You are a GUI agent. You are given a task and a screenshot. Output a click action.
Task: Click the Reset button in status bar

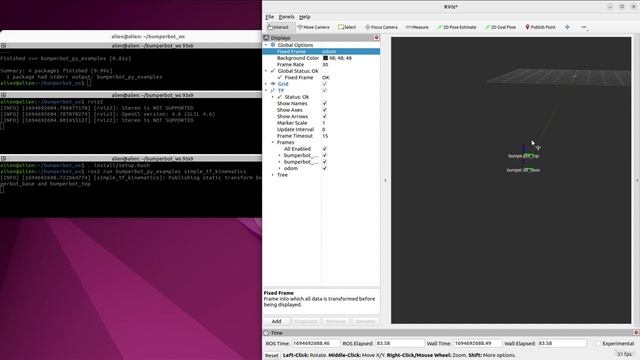click(271, 355)
